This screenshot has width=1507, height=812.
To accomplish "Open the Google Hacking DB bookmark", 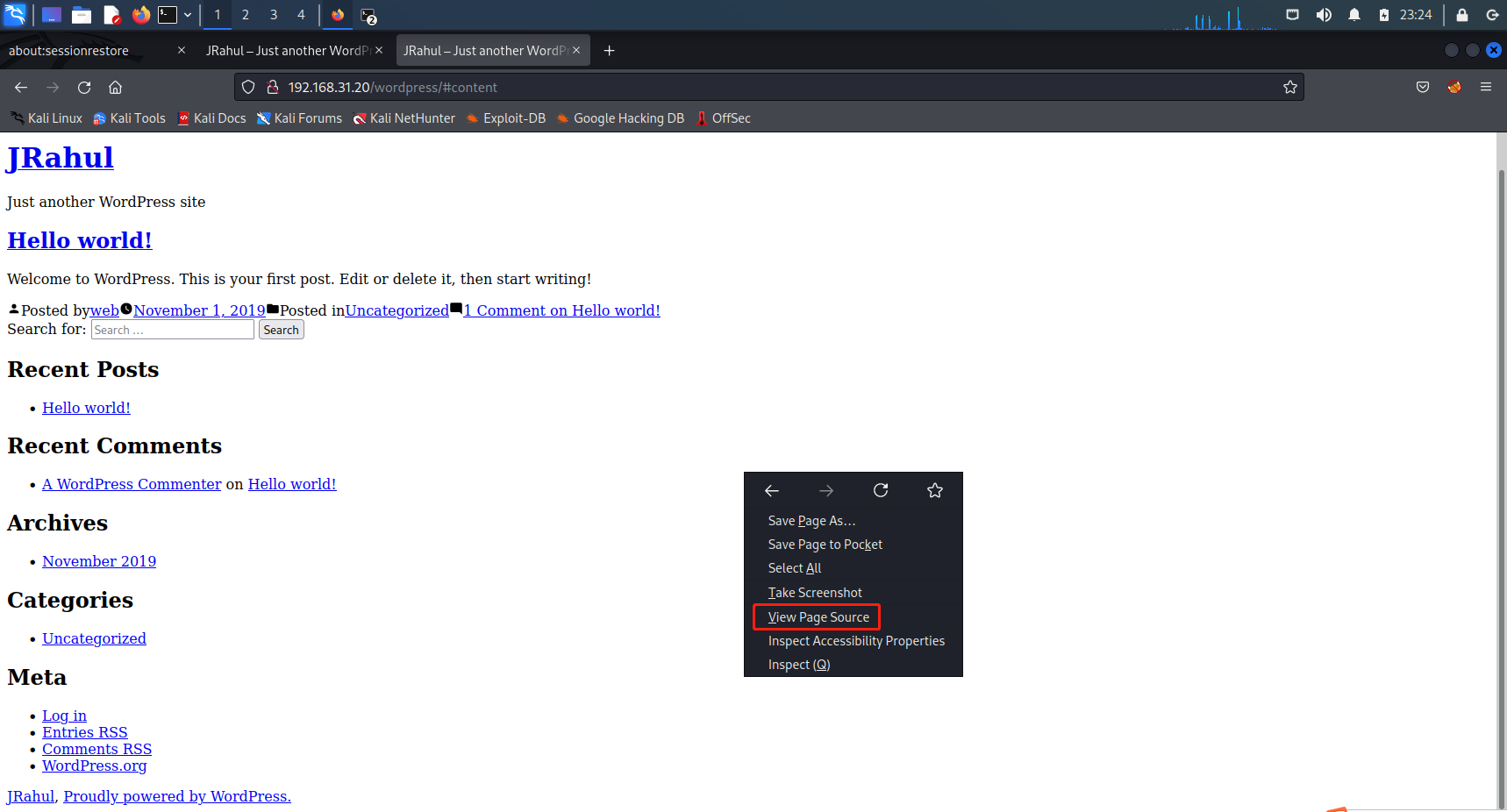I will click(x=619, y=118).
